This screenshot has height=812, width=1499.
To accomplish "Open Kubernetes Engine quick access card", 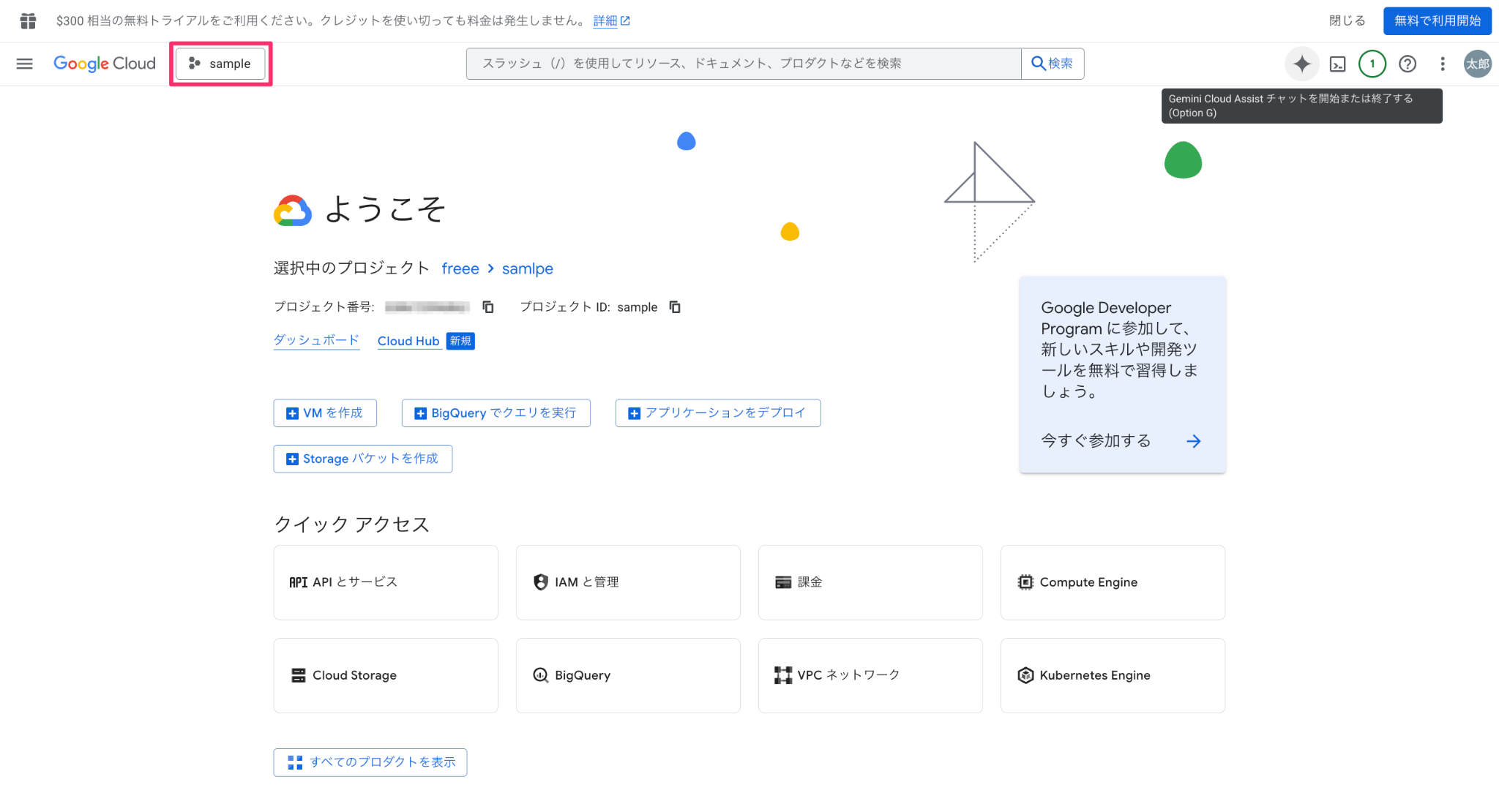I will (x=1113, y=675).
